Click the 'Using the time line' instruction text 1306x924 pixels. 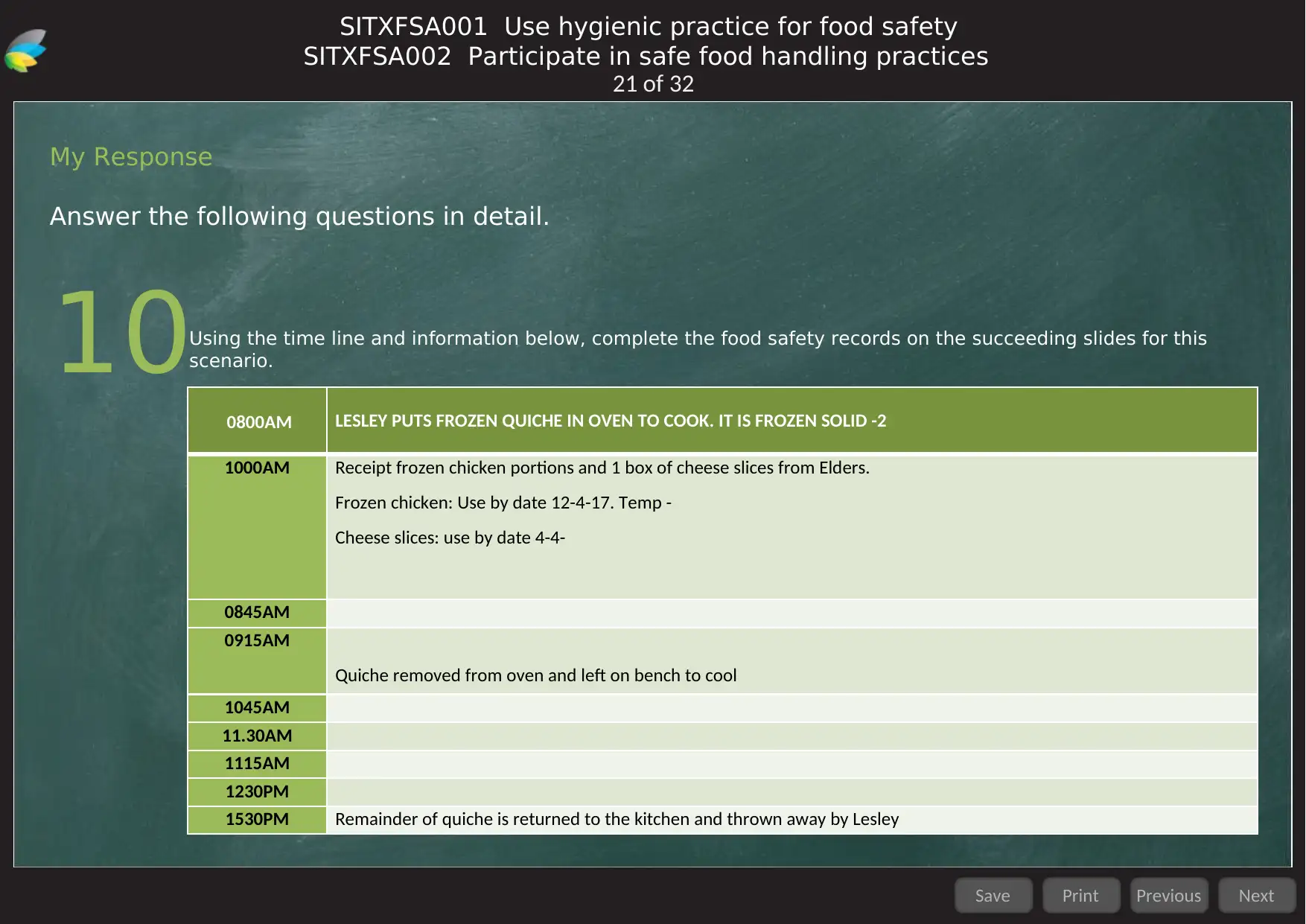[x=698, y=349]
